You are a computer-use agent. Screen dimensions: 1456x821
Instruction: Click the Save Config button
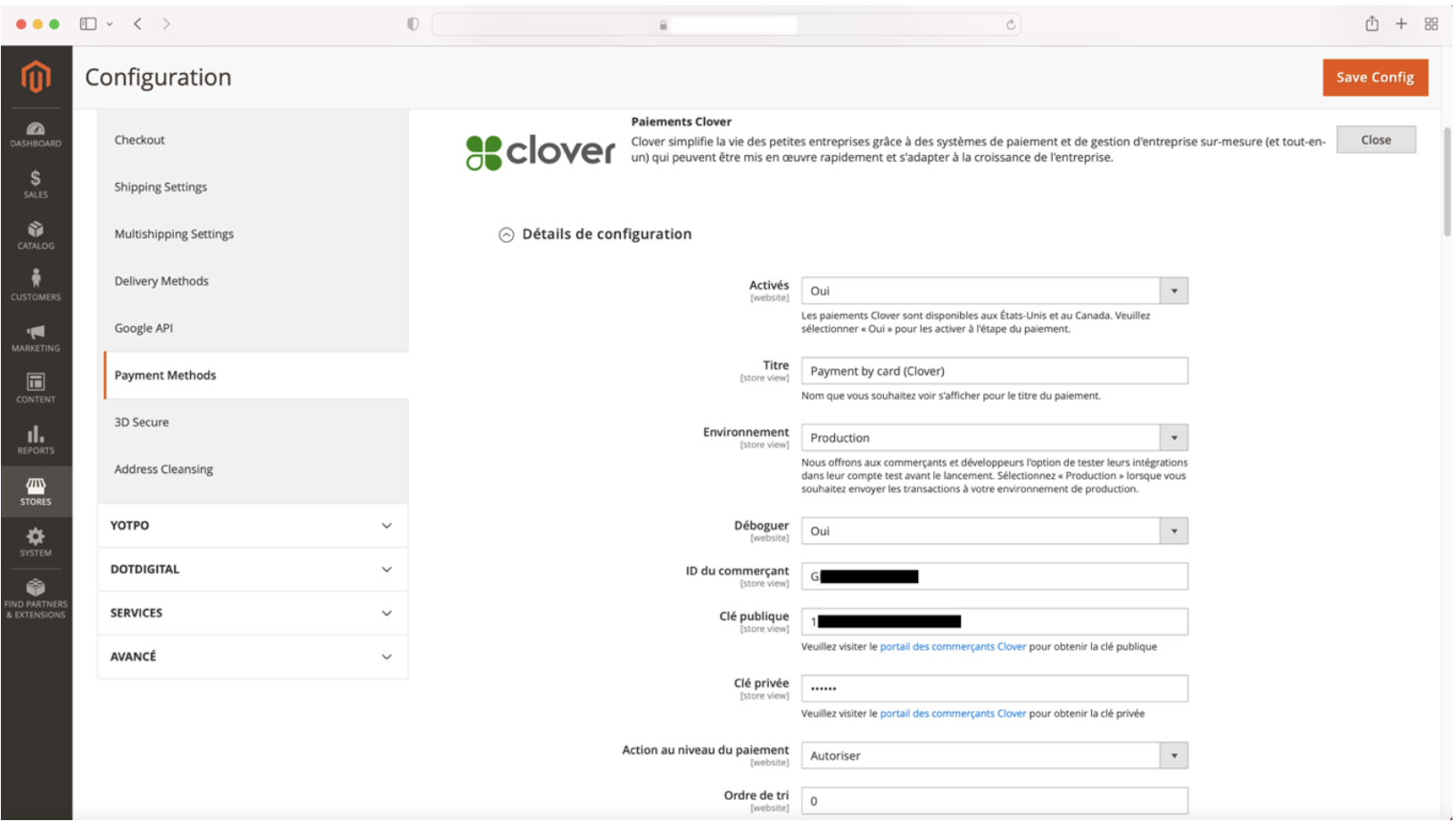(1375, 78)
